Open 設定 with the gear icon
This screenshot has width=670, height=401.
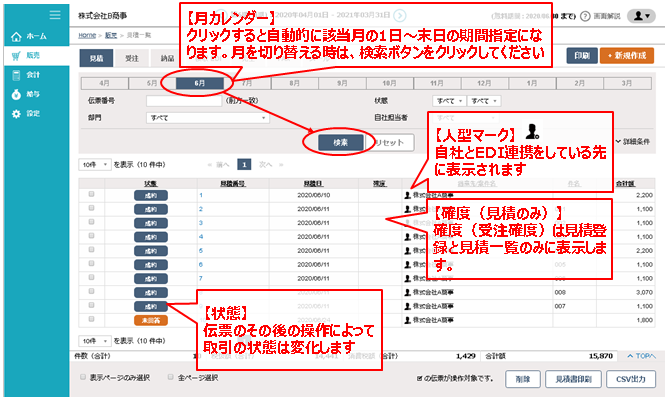pyautogui.click(x=16, y=114)
